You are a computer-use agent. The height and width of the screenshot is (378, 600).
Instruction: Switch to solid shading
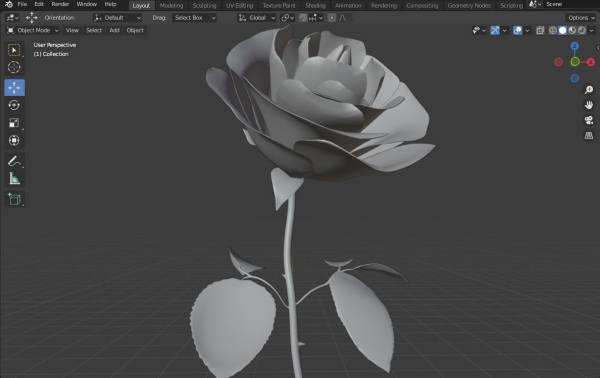[x=562, y=30]
